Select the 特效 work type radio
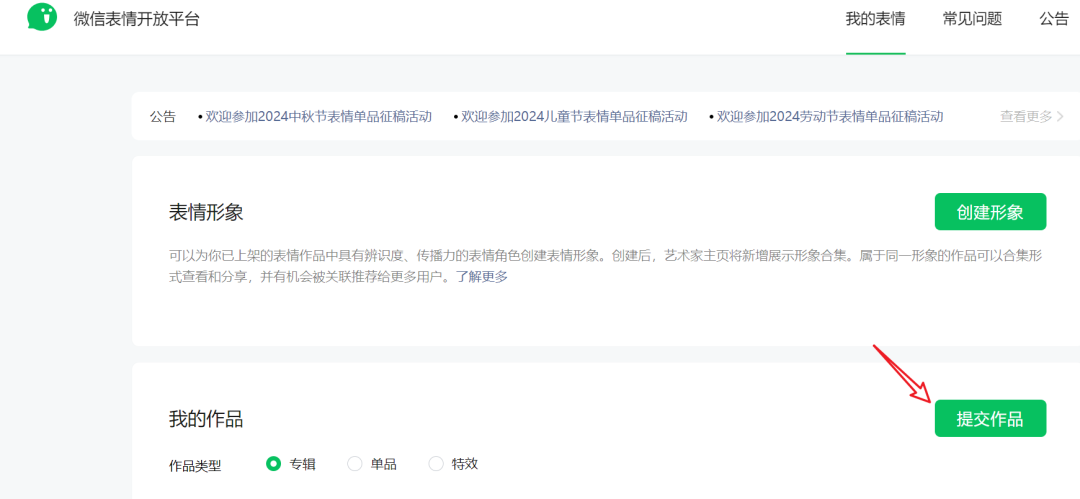The height and width of the screenshot is (499, 1080). click(436, 464)
